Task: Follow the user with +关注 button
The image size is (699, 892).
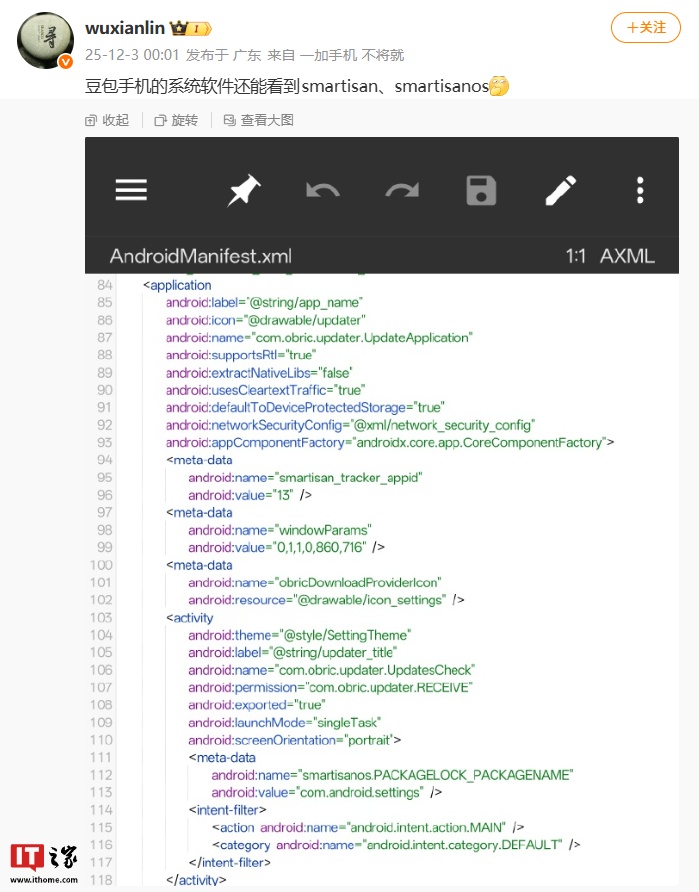Action: click(x=646, y=28)
